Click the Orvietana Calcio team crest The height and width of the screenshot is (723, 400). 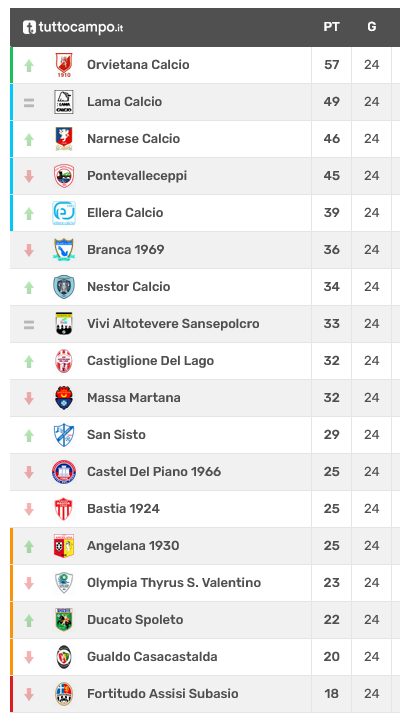pyautogui.click(x=64, y=65)
